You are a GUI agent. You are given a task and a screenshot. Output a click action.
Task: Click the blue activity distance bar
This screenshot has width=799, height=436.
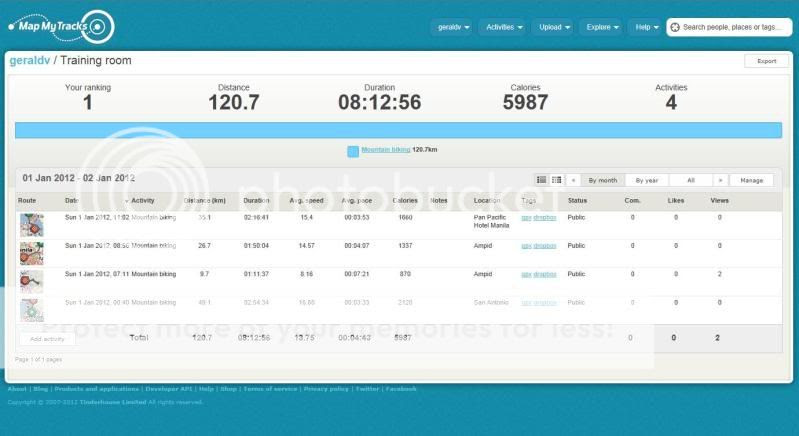[x=398, y=130]
